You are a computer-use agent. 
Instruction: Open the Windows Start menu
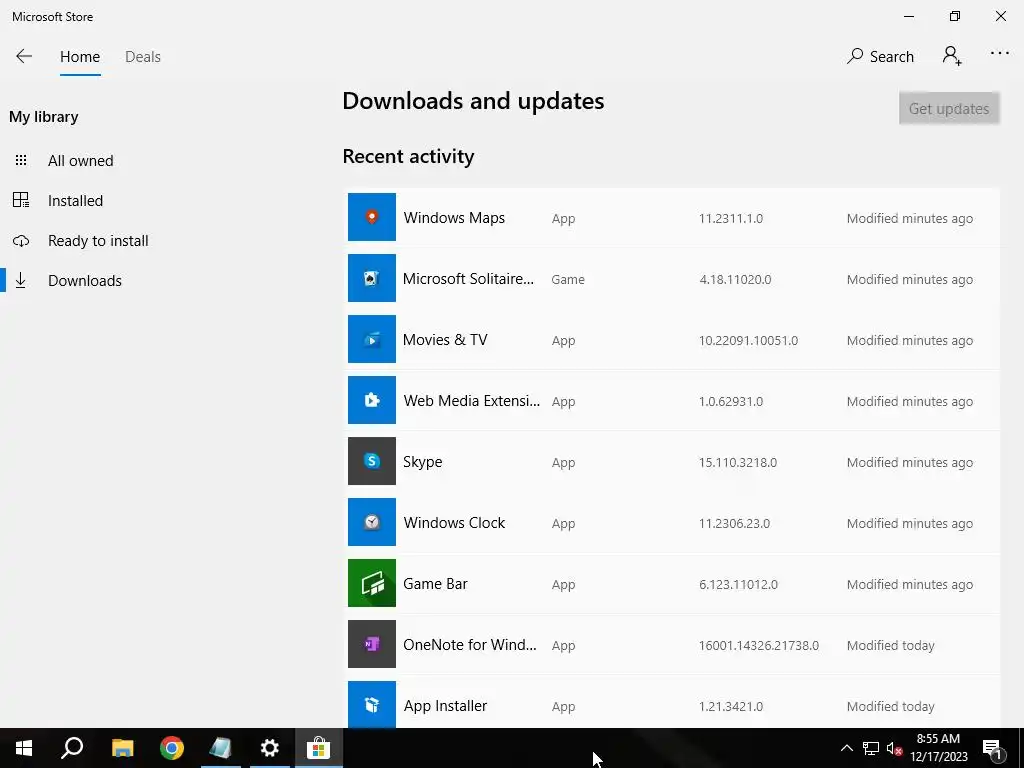24,748
